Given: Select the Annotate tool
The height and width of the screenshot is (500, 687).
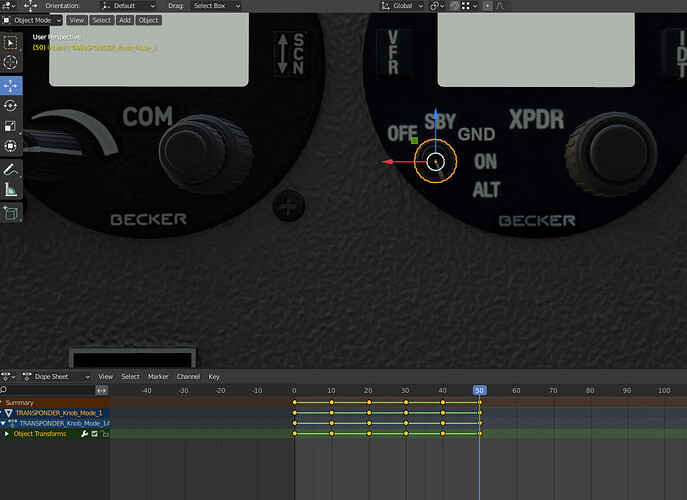Looking at the screenshot, I should click(x=10, y=170).
